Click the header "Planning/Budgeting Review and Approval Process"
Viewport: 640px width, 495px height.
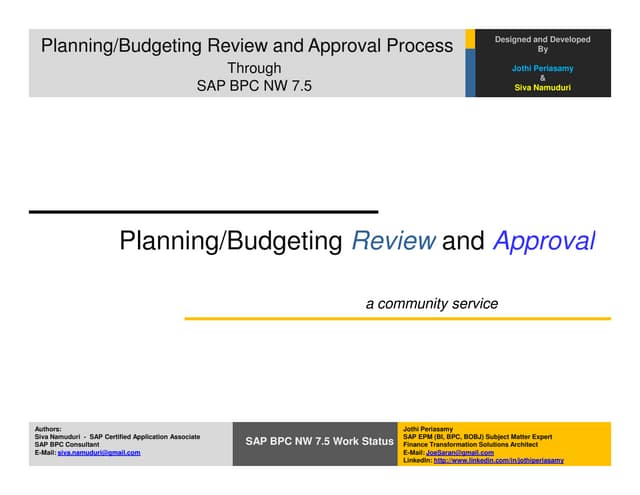246,46
